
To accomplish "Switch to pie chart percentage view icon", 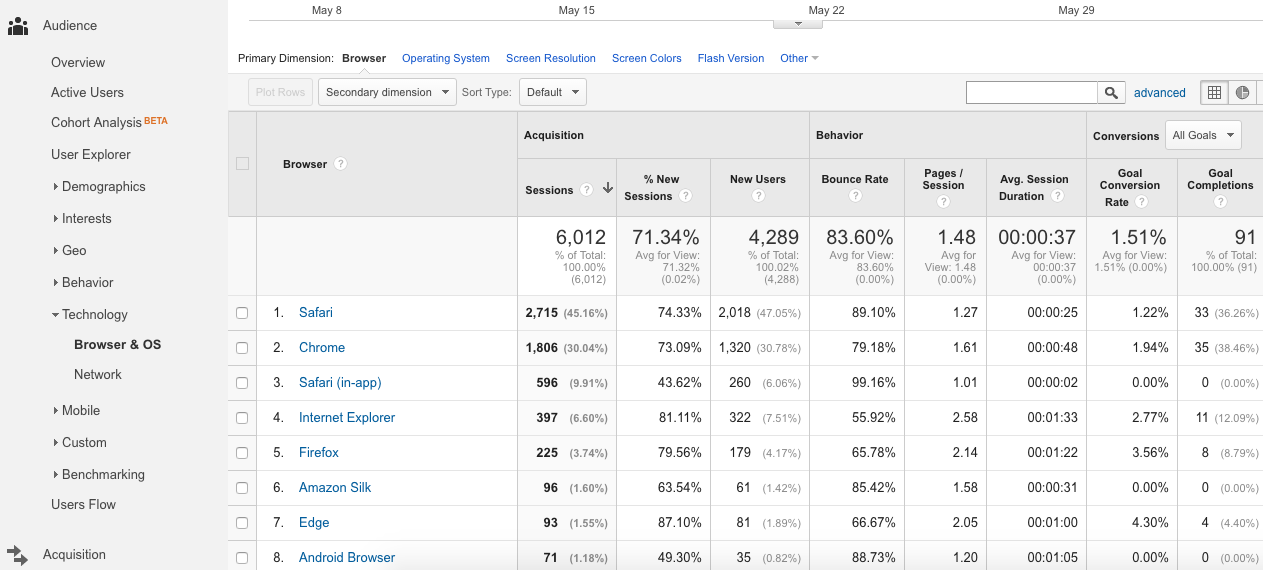I will pos(1242,93).
